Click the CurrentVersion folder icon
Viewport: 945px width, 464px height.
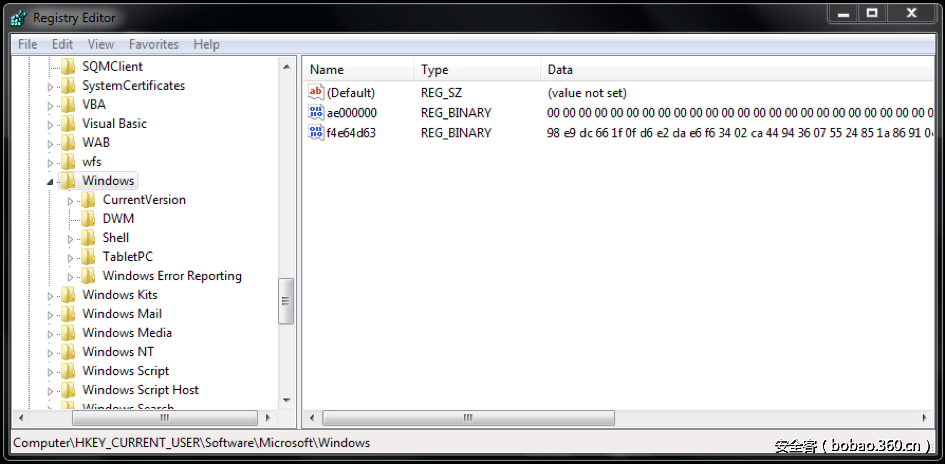[x=89, y=199]
